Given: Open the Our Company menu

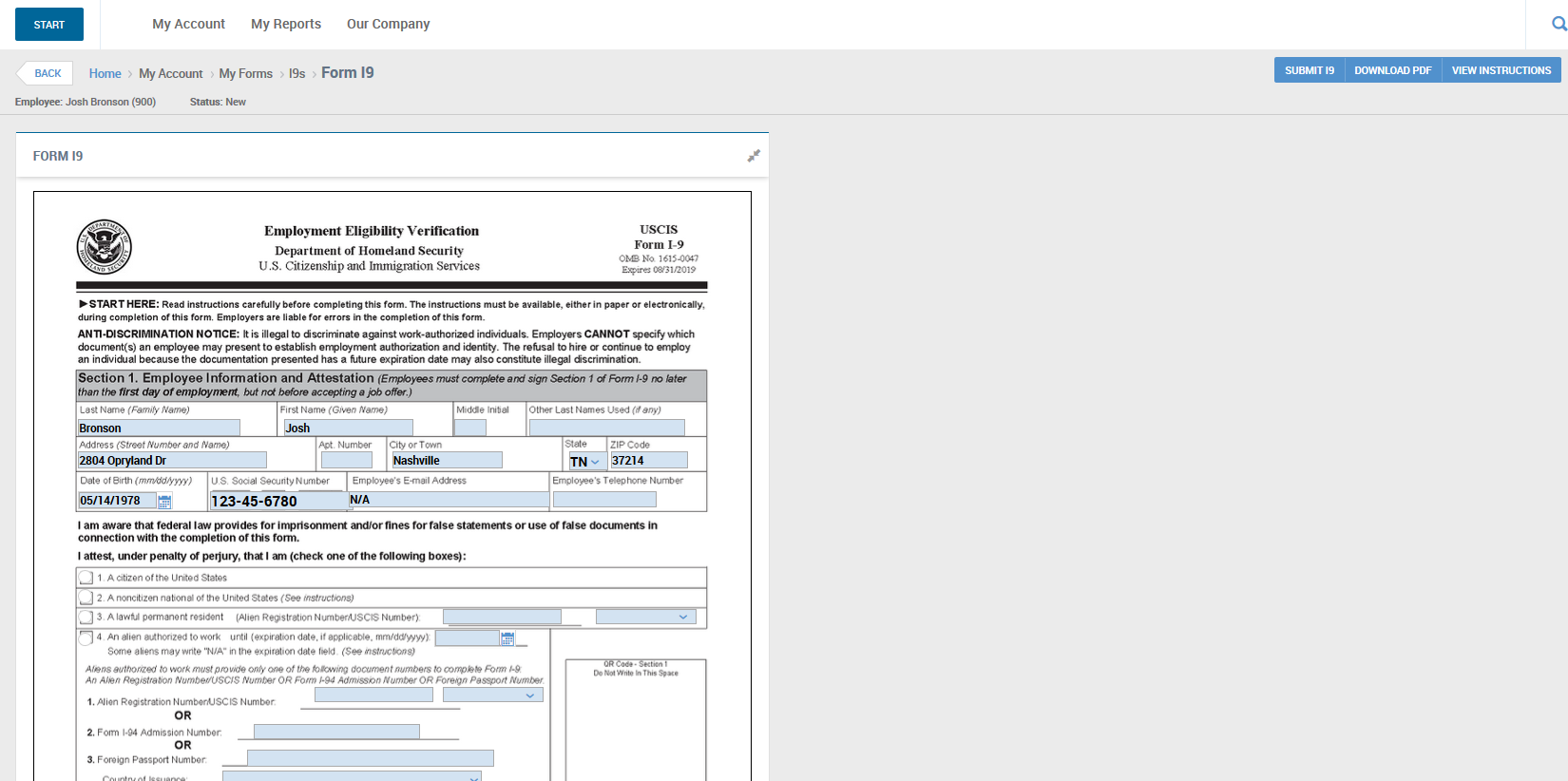Looking at the screenshot, I should point(388,24).
